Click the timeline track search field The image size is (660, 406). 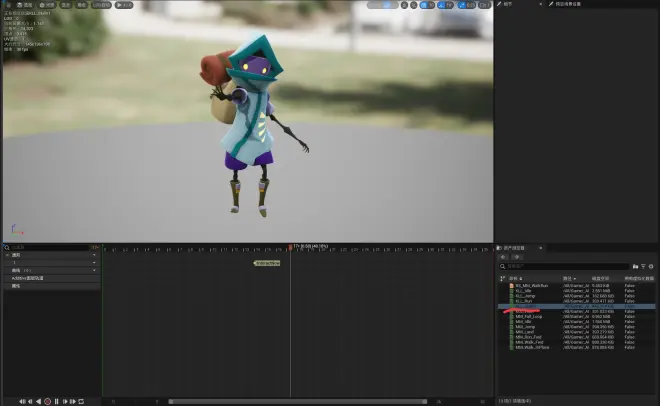[49, 247]
